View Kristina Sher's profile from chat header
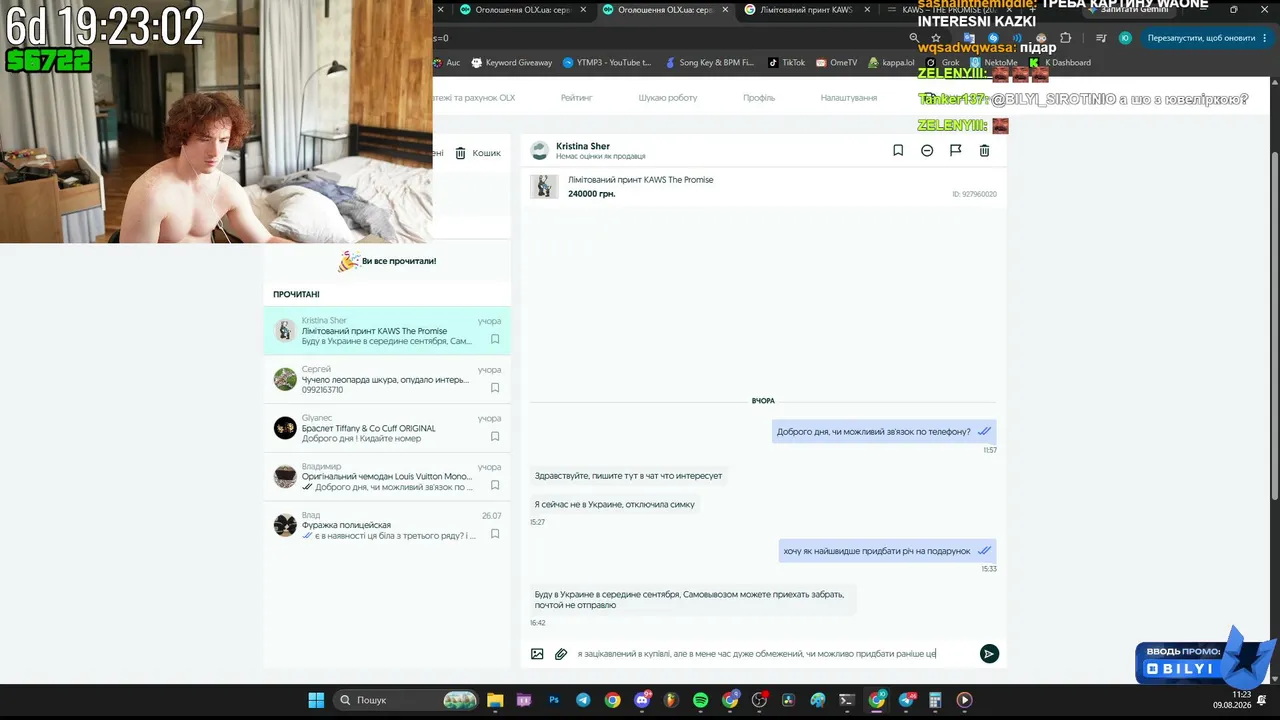 (x=583, y=146)
